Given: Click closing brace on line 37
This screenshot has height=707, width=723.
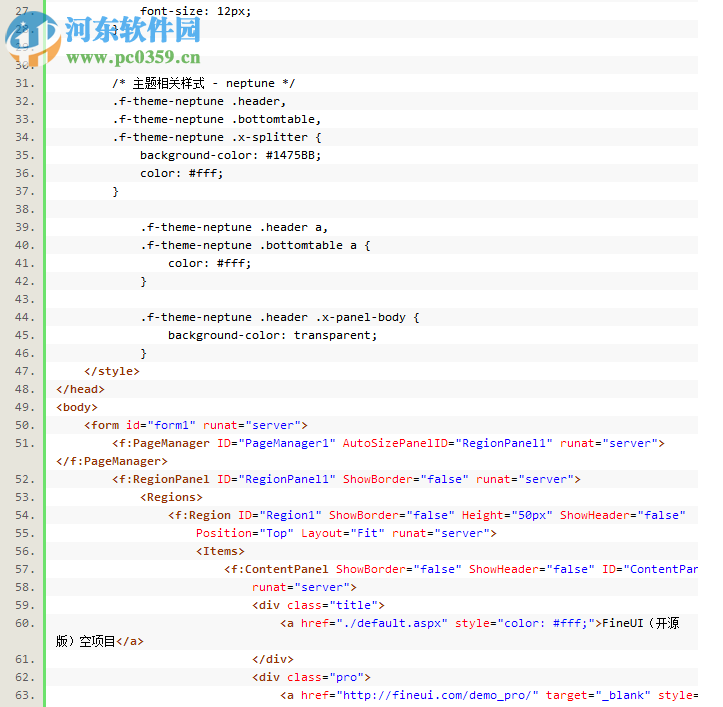Looking at the screenshot, I should pos(116,191).
